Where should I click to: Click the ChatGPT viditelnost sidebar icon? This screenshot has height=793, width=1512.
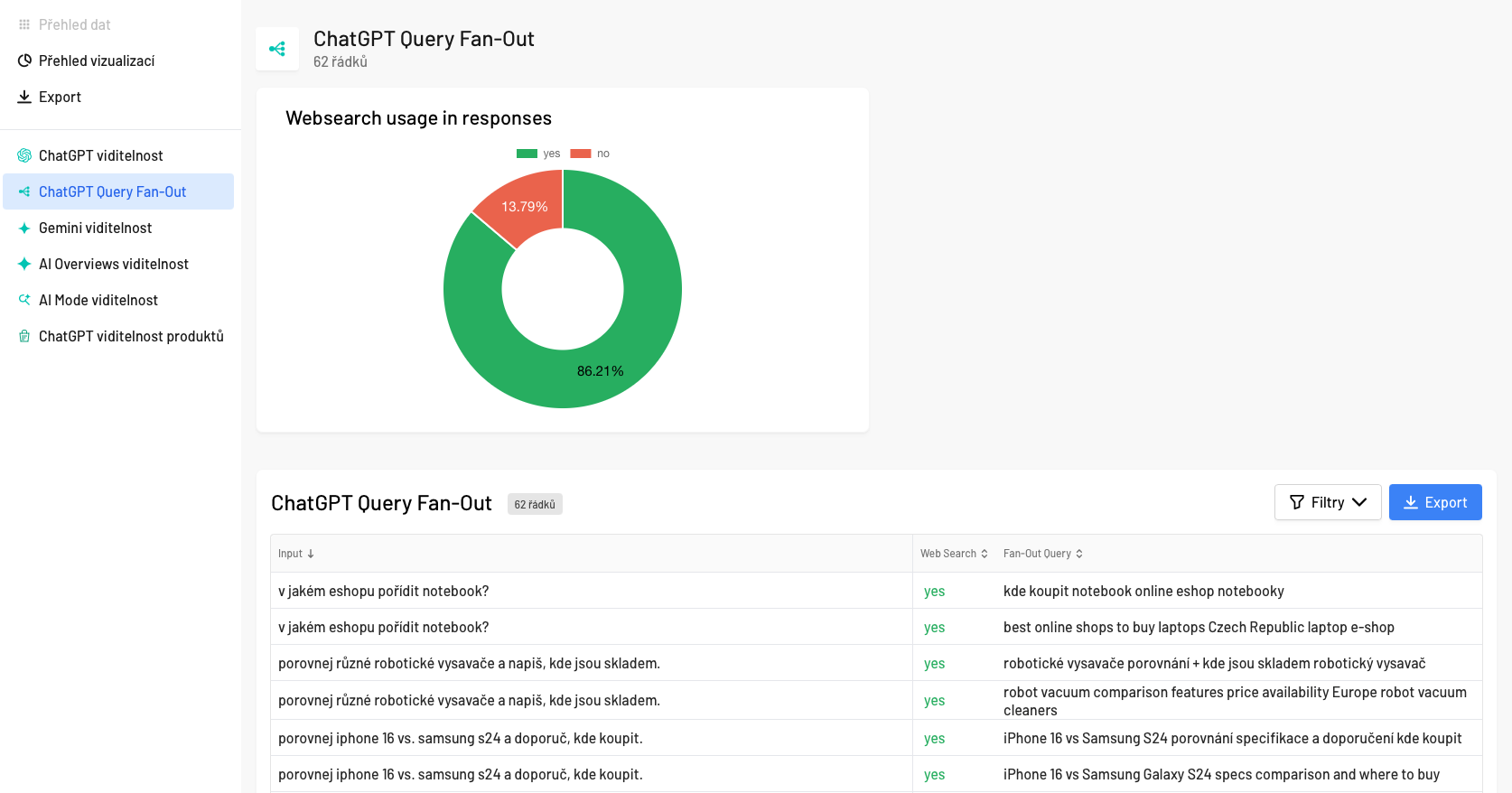click(24, 155)
